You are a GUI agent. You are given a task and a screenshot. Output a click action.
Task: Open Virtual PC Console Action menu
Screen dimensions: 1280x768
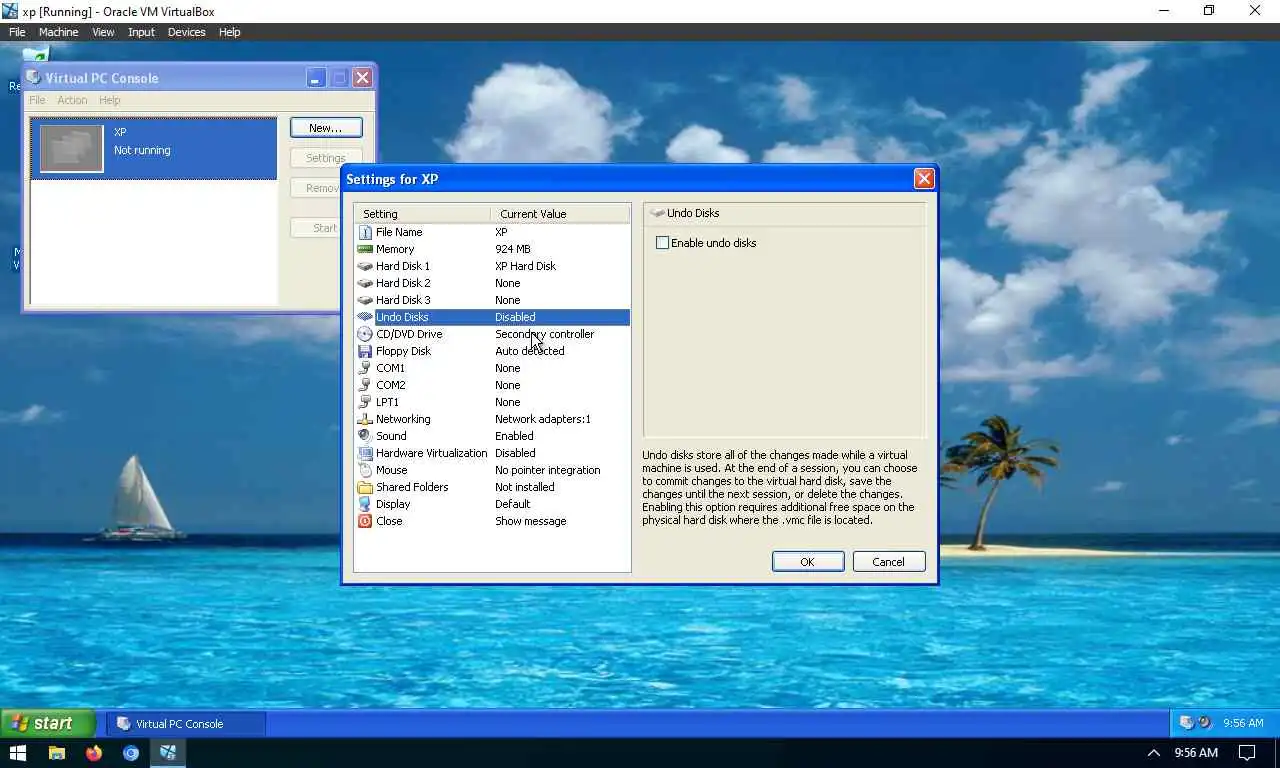click(x=72, y=100)
